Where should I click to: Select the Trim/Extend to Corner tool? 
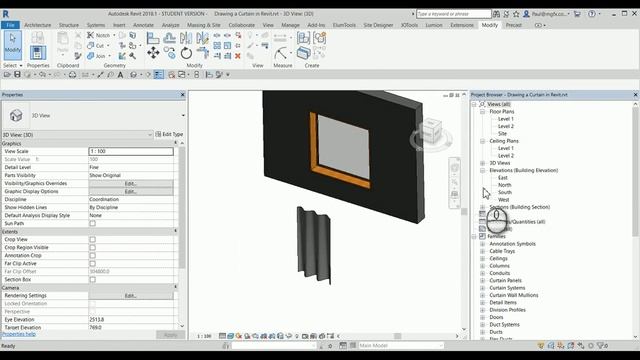click(x=202, y=53)
